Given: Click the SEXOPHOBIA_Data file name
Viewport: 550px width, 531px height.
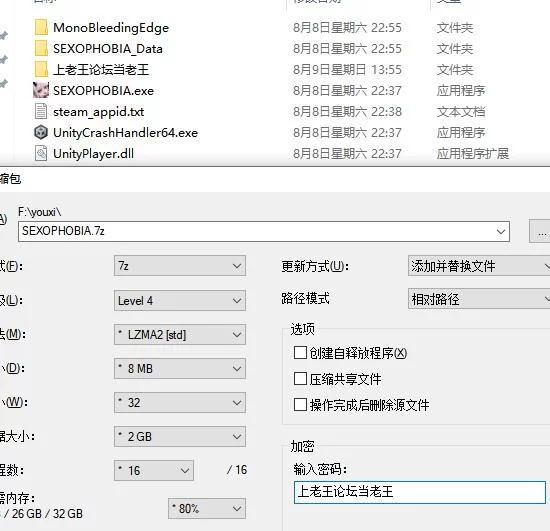Looking at the screenshot, I should (108, 49).
